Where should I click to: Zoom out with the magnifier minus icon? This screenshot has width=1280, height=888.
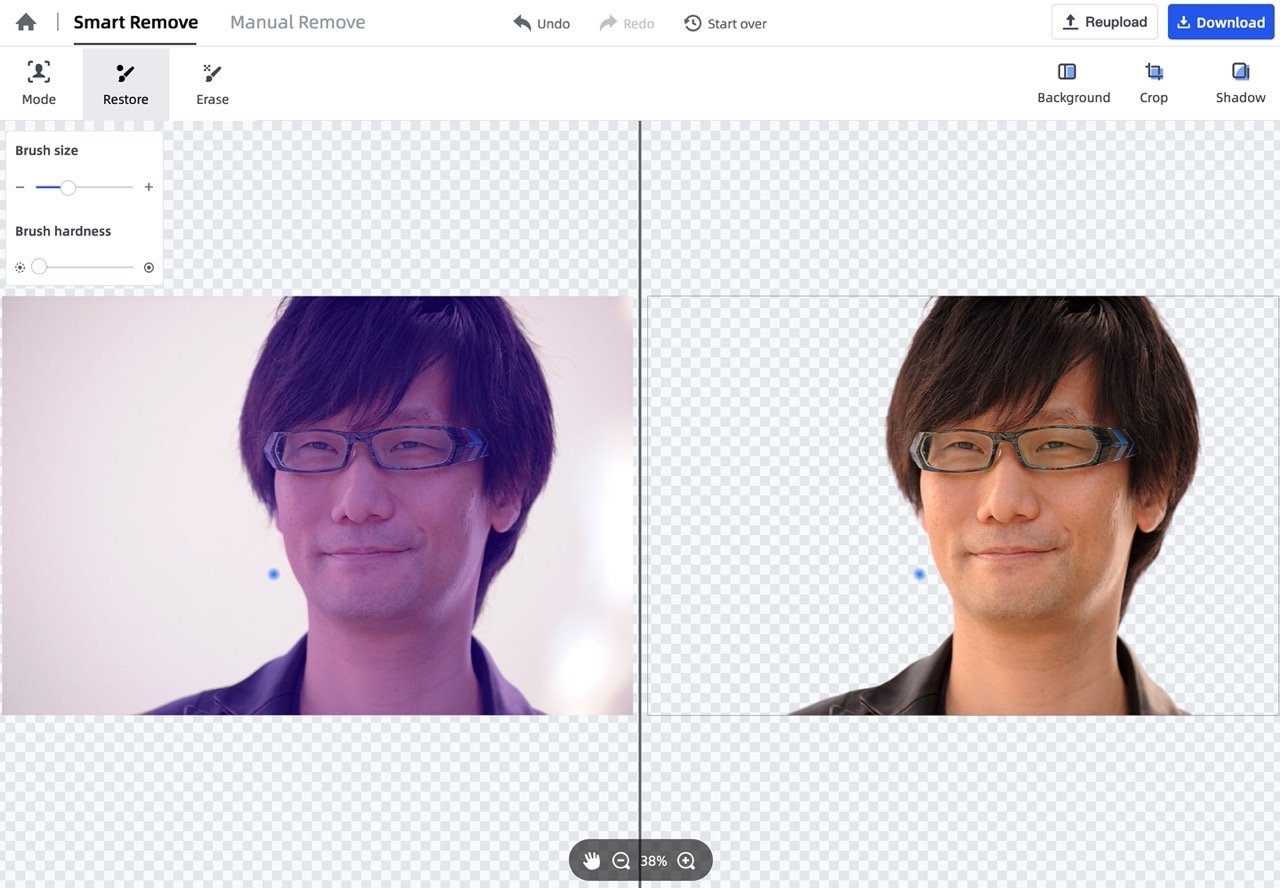(x=621, y=861)
